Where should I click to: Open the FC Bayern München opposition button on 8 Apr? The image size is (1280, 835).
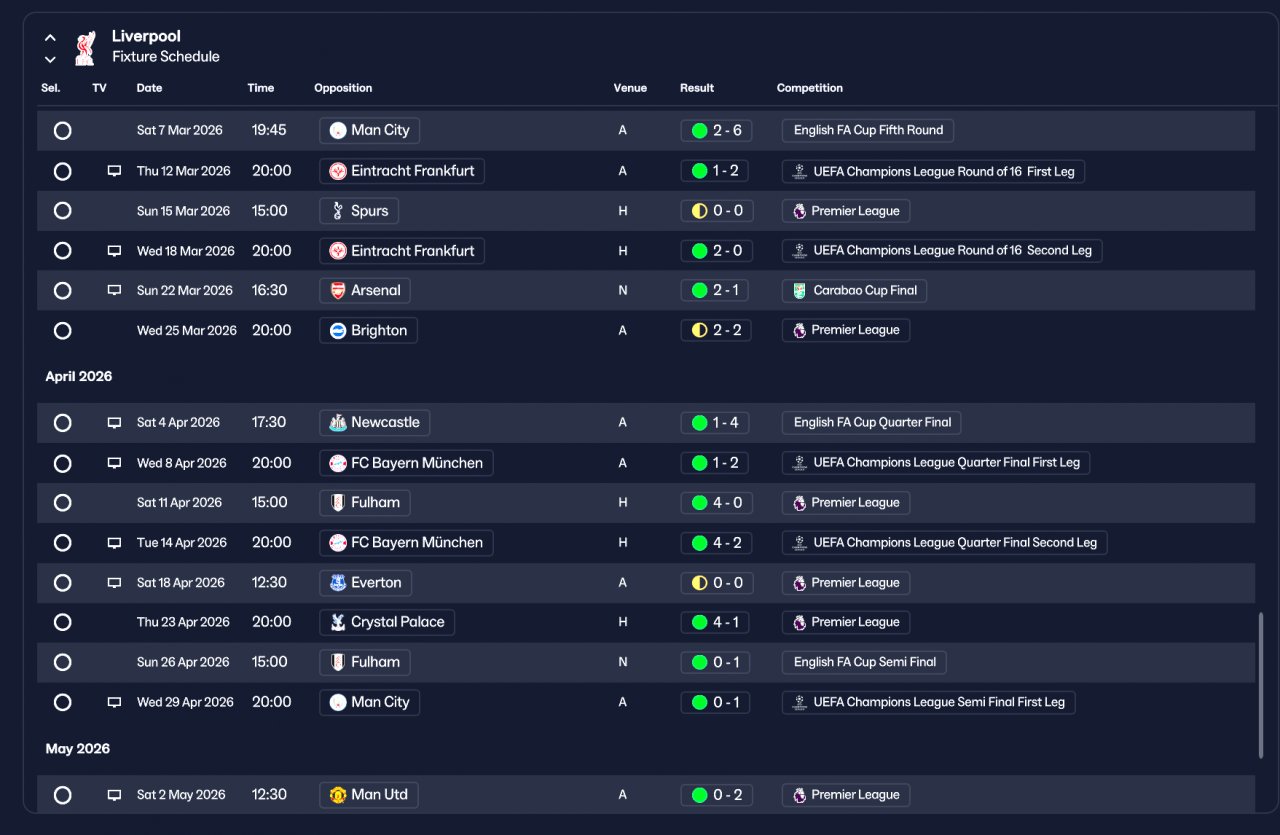pos(406,463)
